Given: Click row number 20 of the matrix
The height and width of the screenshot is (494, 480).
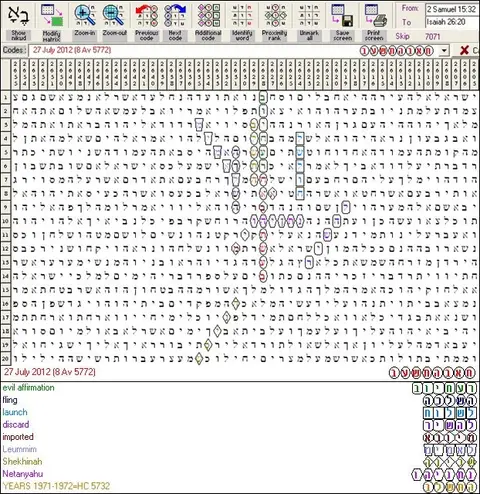Looking at the screenshot, I should 5,359.
